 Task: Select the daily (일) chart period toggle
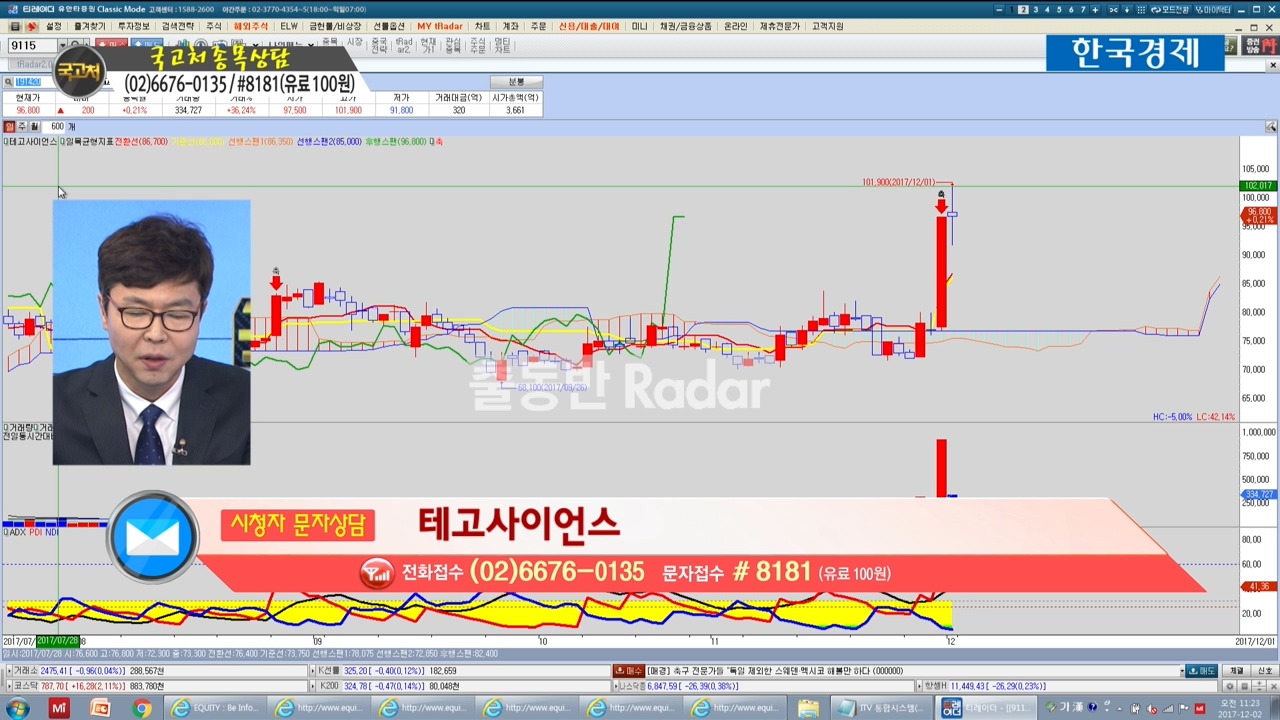[x=9, y=127]
